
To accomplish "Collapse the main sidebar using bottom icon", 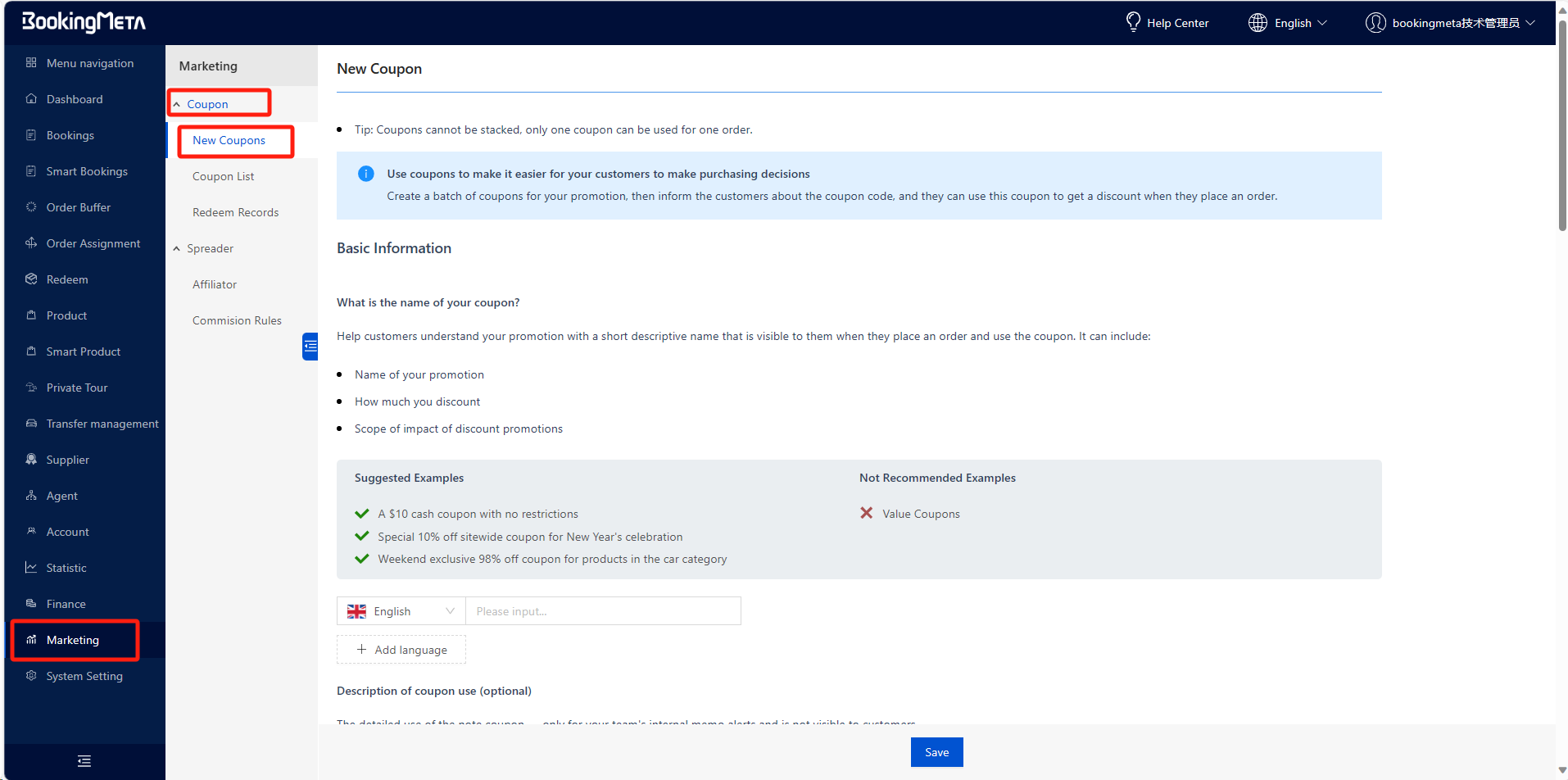I will 84,761.
